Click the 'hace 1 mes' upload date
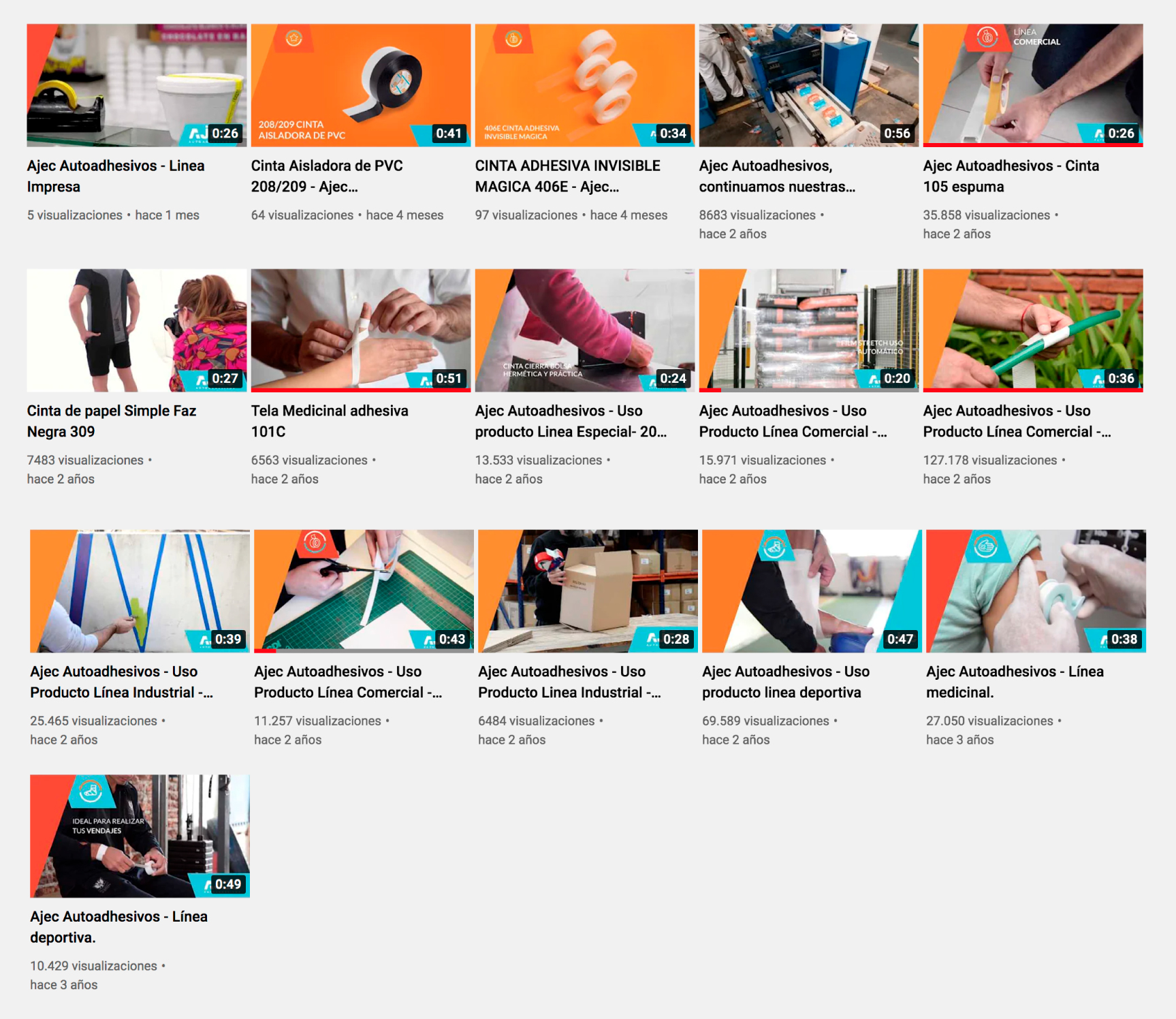The width and height of the screenshot is (1176, 1019). pos(167,215)
